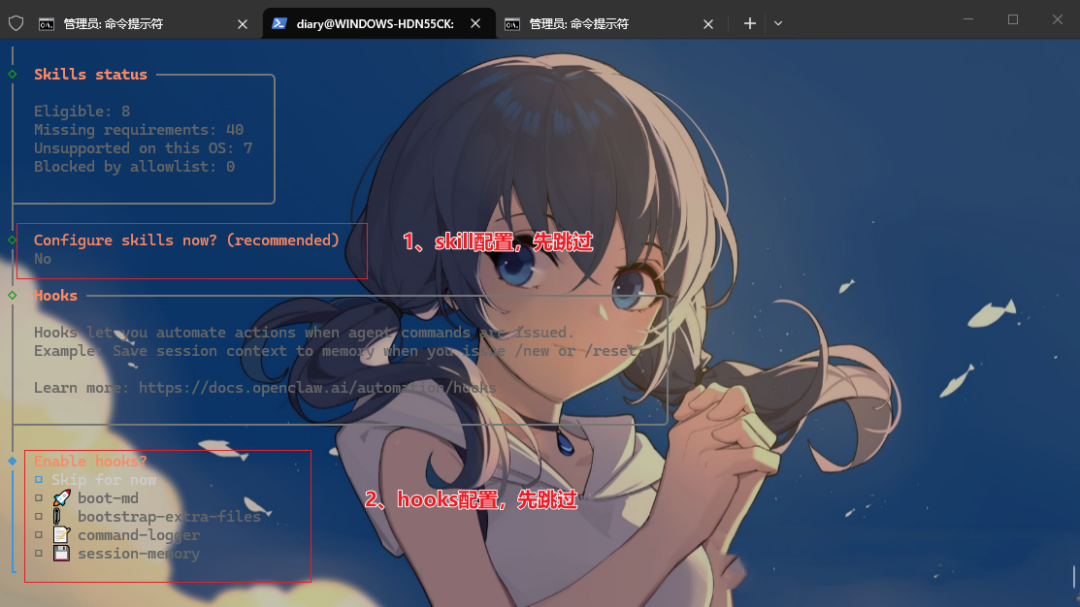1080x607 pixels.
Task: Check the bootstrap-extra-files hook checkbox
Action: (x=38, y=516)
